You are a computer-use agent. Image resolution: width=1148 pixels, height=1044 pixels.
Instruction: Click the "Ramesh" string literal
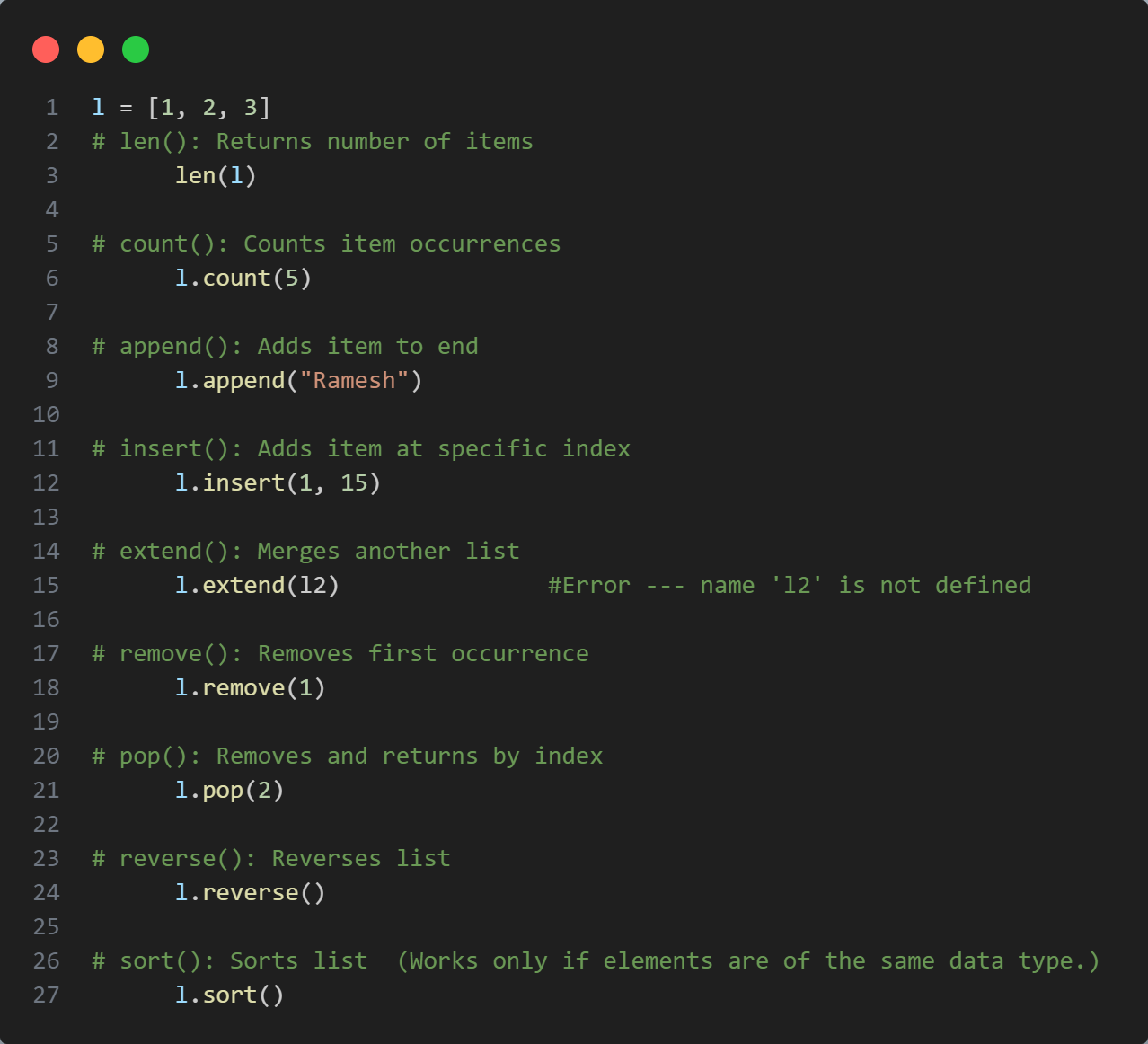[354, 381]
